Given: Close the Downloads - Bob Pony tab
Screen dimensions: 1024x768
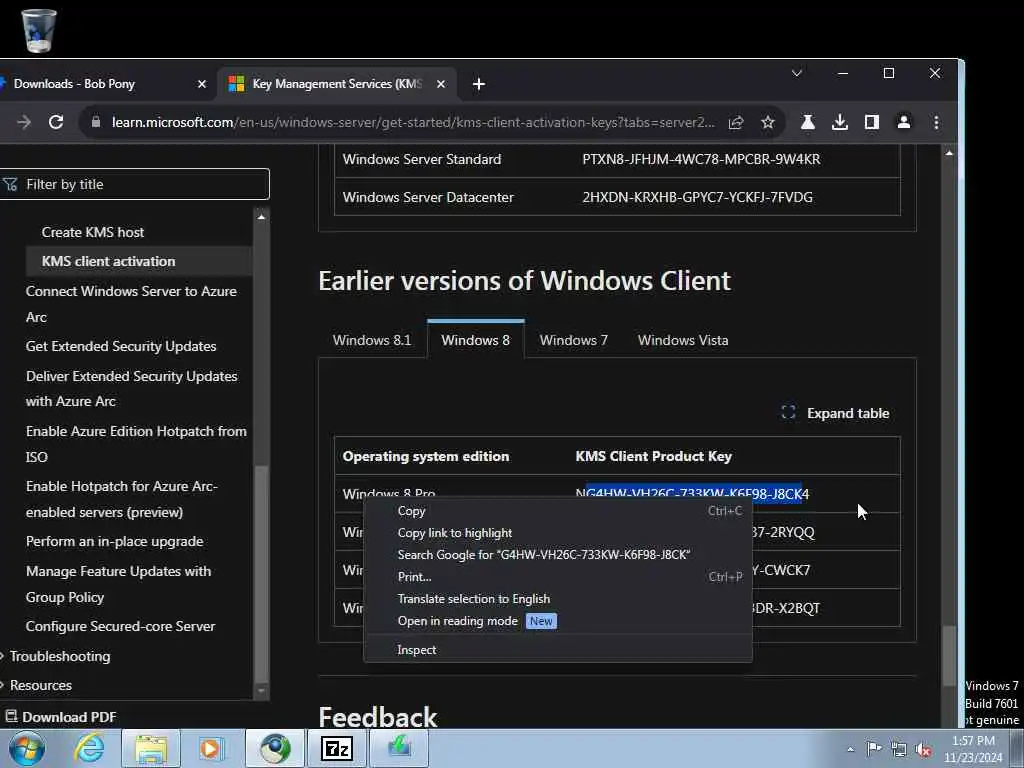Looking at the screenshot, I should [x=202, y=84].
